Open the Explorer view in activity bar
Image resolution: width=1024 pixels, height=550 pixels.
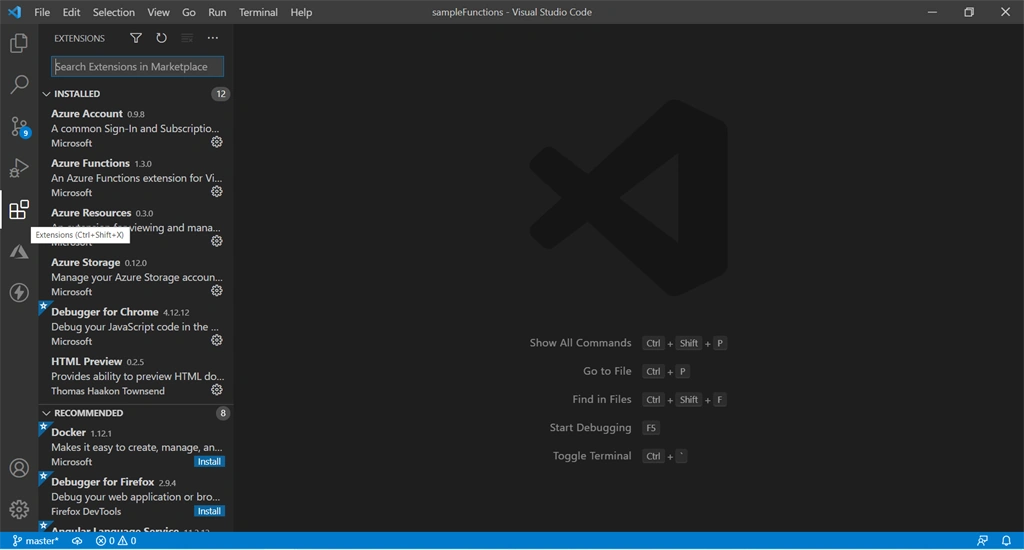tap(19, 43)
